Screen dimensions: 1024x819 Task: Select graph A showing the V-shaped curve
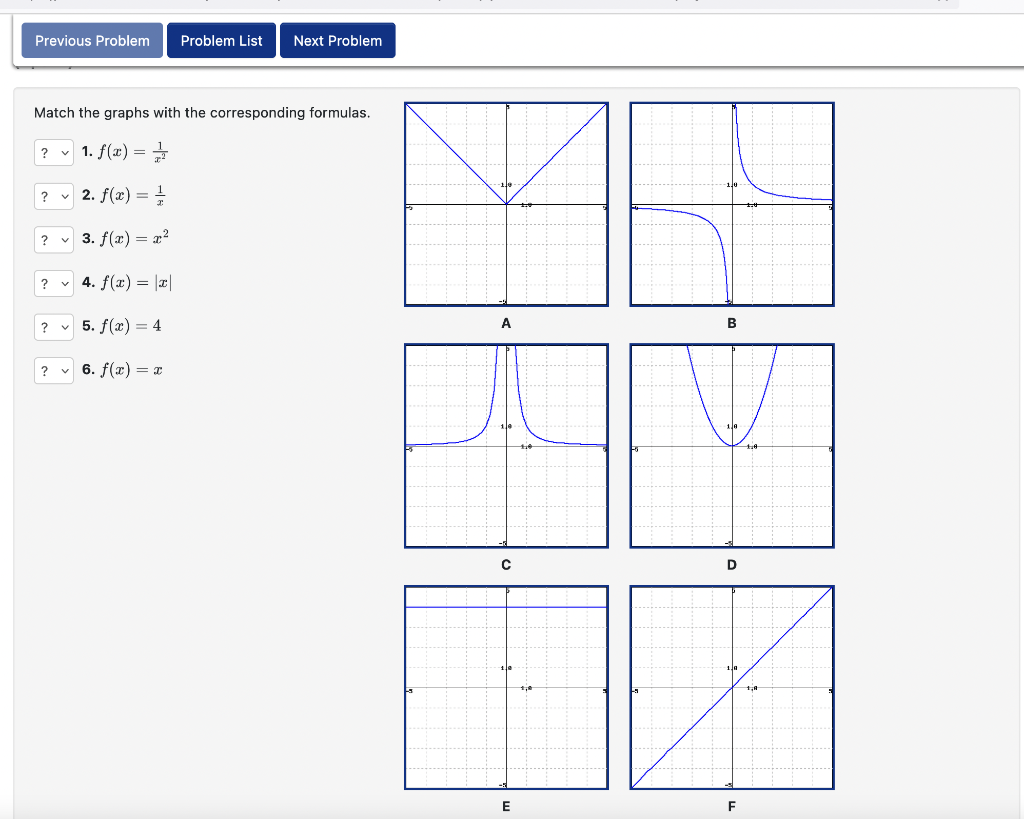click(x=506, y=203)
